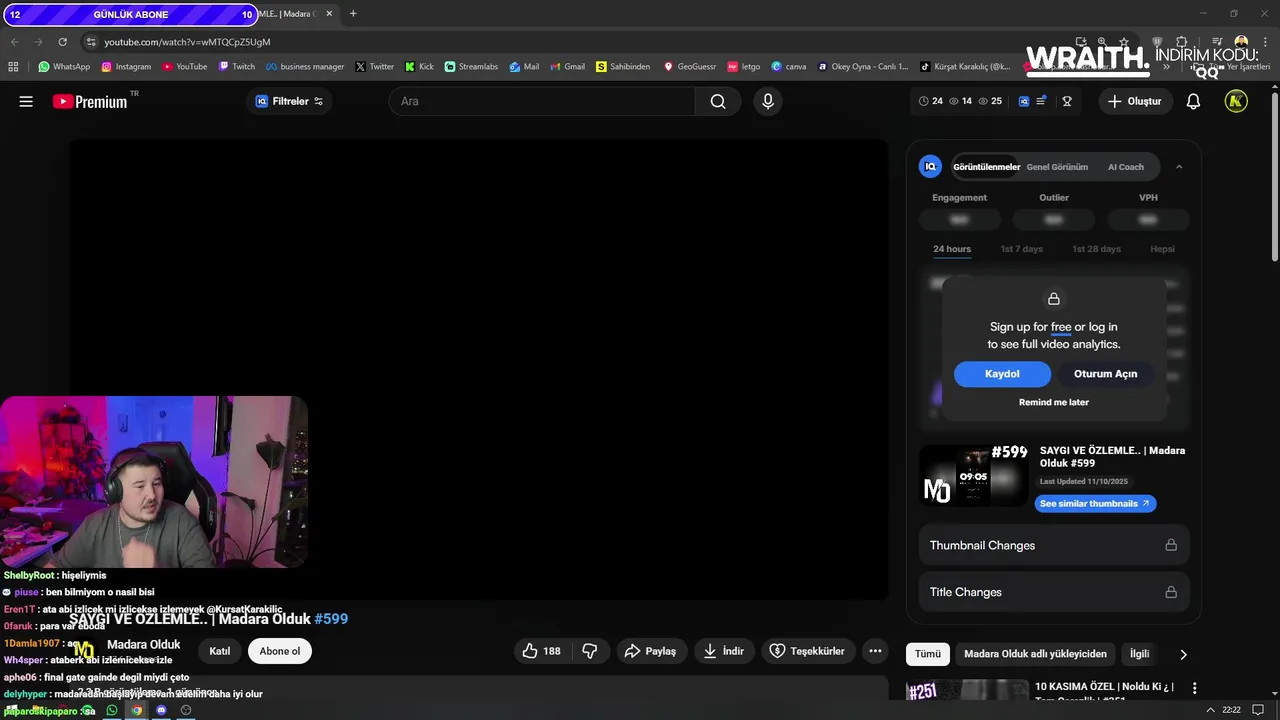The width and height of the screenshot is (1280, 720).
Task: Open the Kick bookmark
Action: [x=419, y=67]
